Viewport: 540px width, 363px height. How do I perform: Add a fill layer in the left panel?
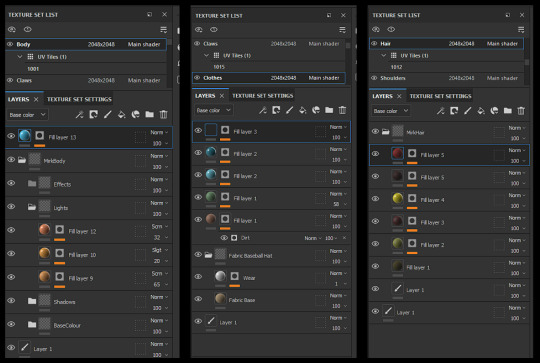coord(121,114)
